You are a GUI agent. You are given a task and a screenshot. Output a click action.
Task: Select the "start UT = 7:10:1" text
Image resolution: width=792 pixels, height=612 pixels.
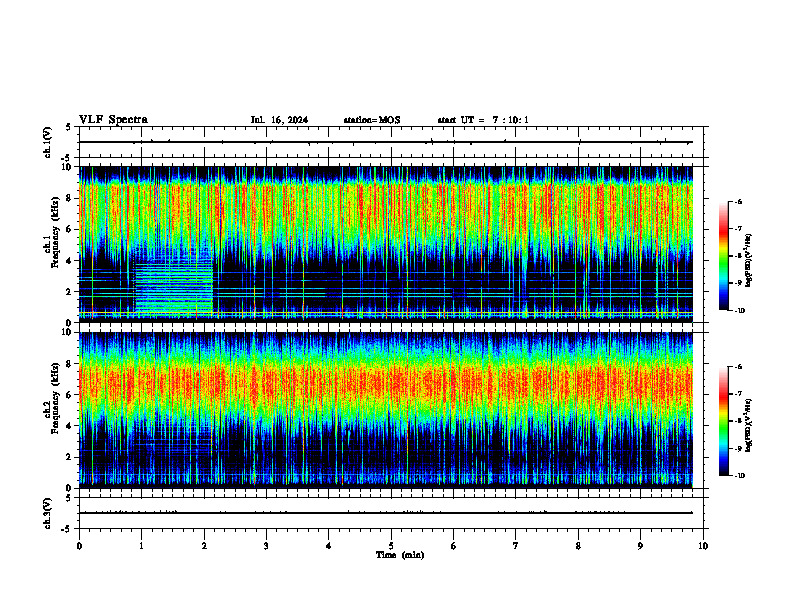(x=483, y=120)
